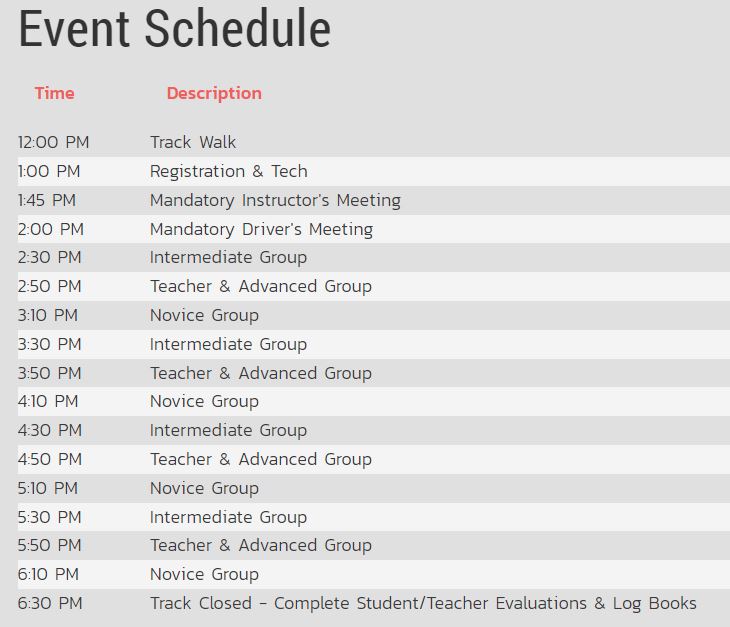The height and width of the screenshot is (627, 730).
Task: Click the Track Walk entry
Action: pyautogui.click(x=193, y=142)
